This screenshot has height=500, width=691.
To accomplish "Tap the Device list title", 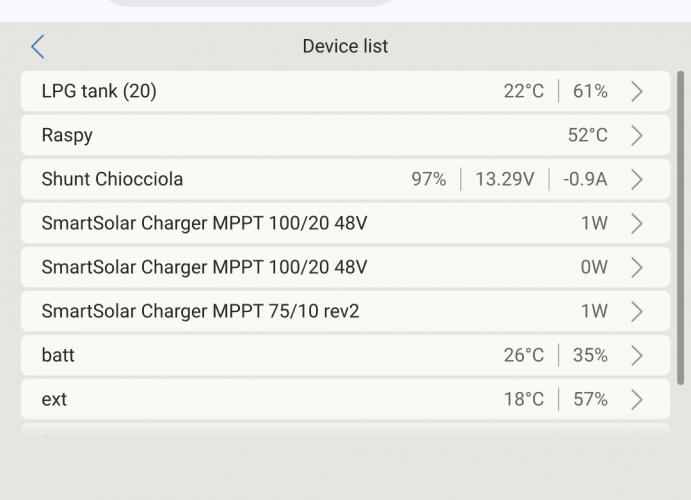I will (x=345, y=46).
